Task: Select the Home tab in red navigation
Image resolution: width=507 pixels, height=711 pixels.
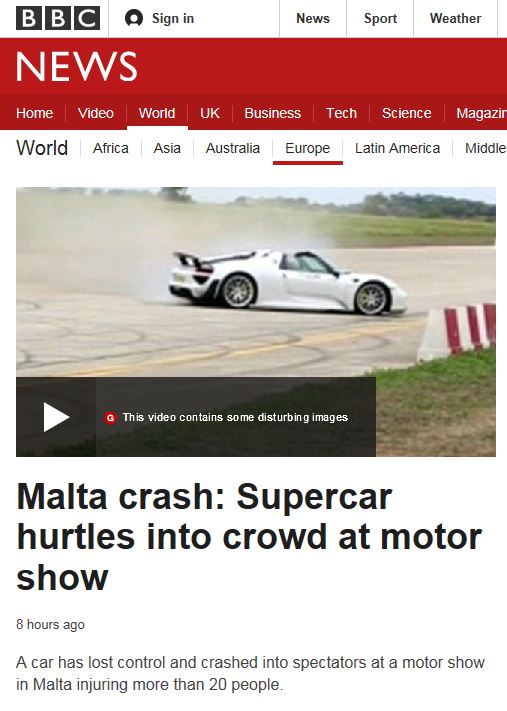Action: coord(34,113)
